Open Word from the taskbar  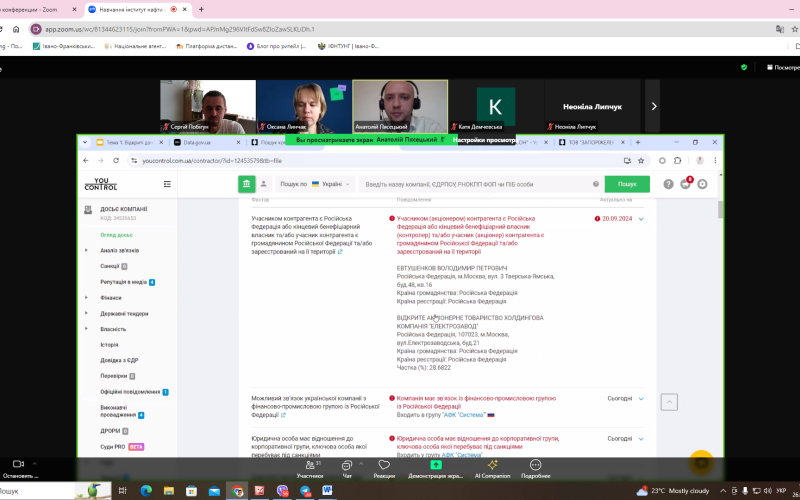[x=327, y=491]
